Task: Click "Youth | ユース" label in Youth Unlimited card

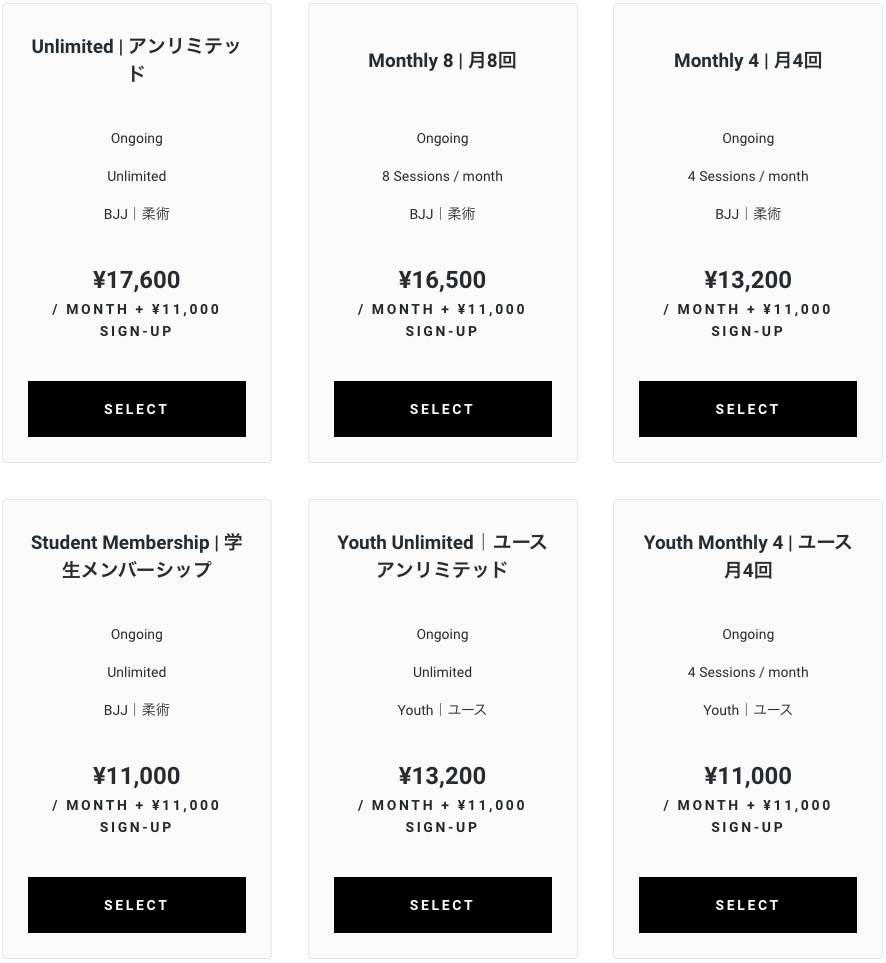Action: 442,710
